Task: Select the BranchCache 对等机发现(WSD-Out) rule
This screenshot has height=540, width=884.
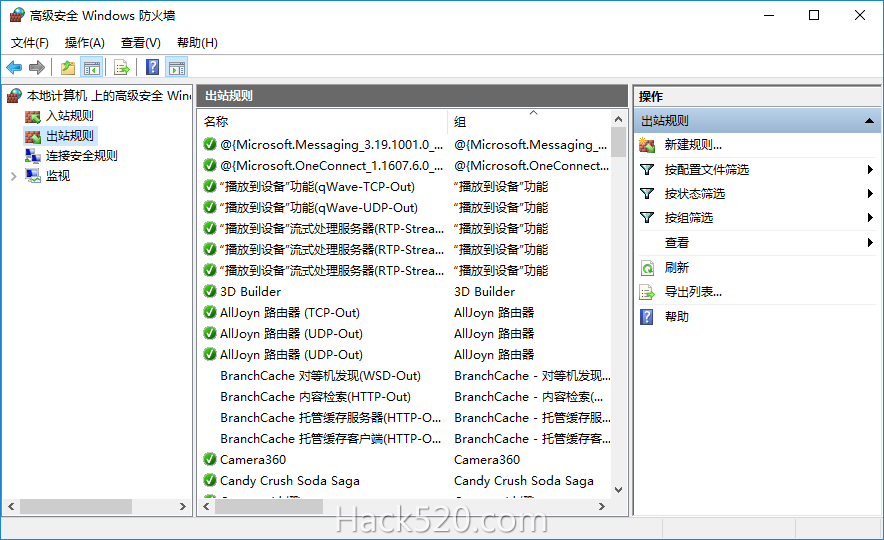Action: click(x=320, y=375)
